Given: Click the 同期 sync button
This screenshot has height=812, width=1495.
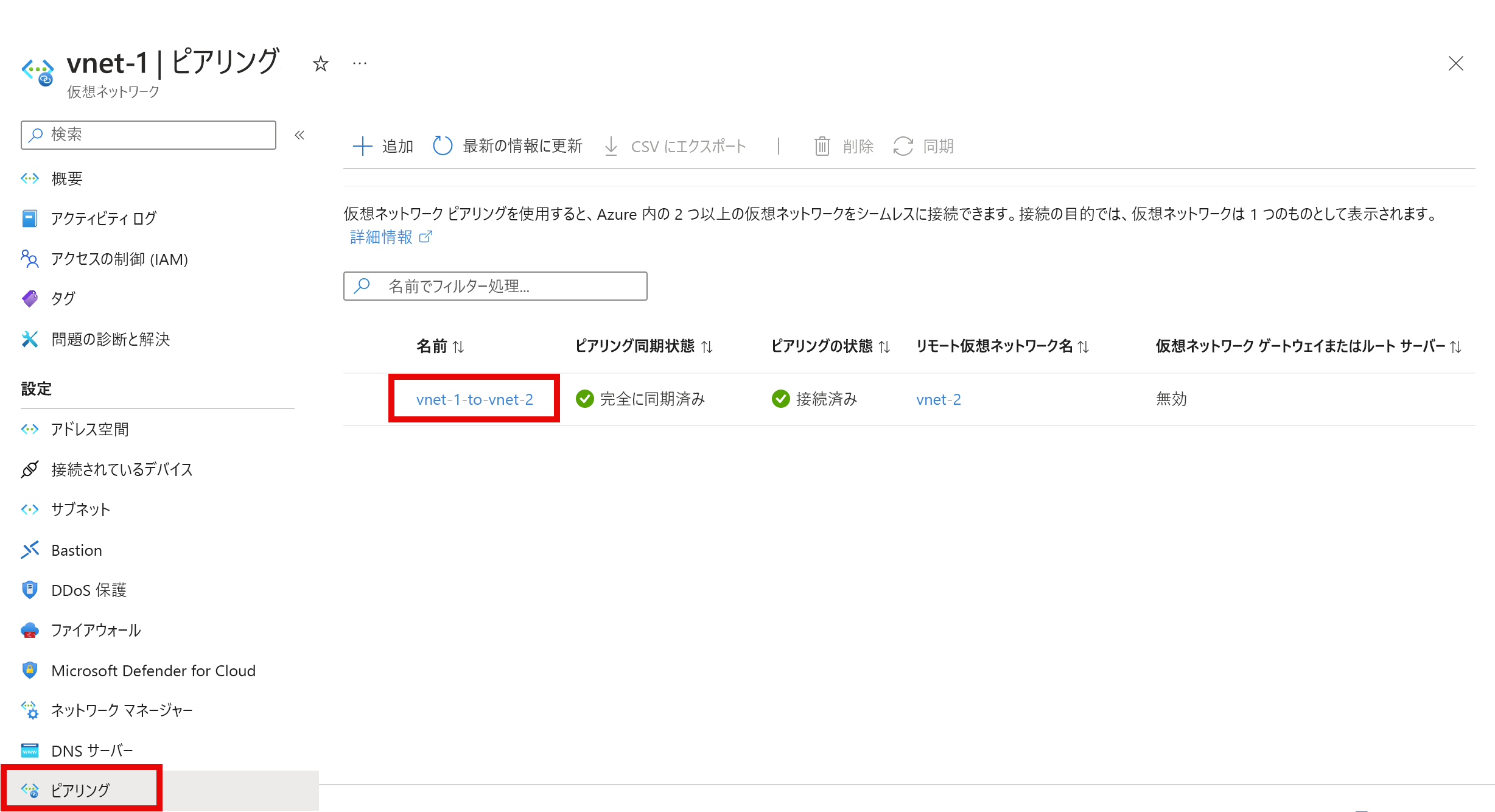Looking at the screenshot, I should pyautogui.click(x=923, y=146).
